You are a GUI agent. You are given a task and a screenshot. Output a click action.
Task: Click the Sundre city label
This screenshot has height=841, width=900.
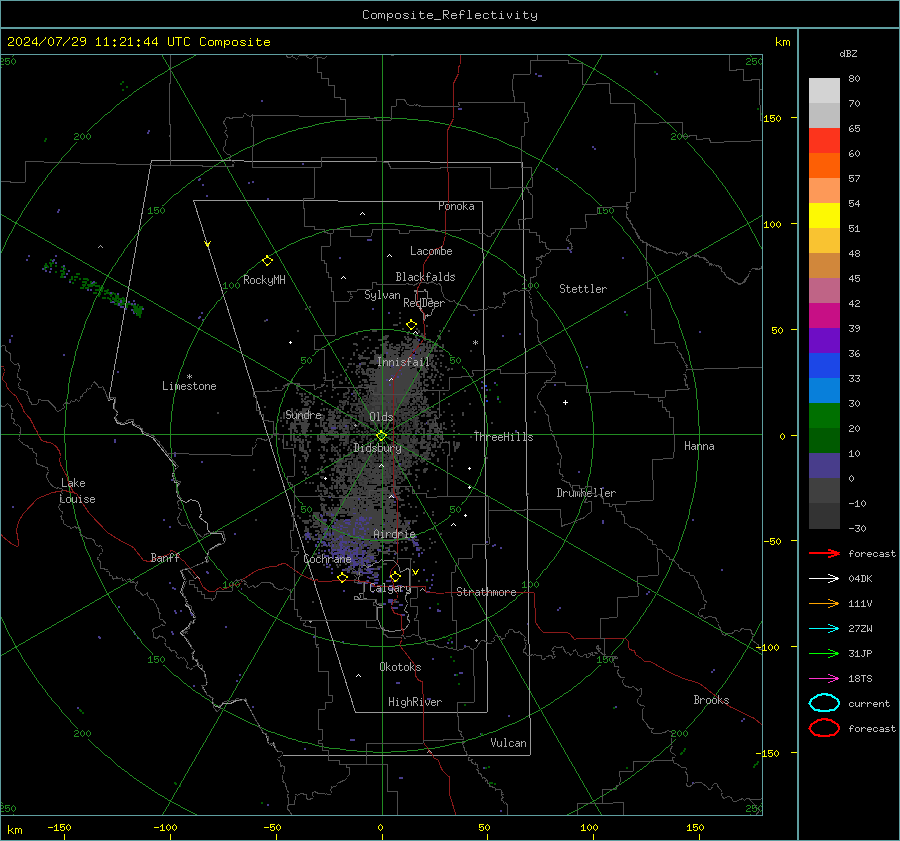(x=304, y=415)
